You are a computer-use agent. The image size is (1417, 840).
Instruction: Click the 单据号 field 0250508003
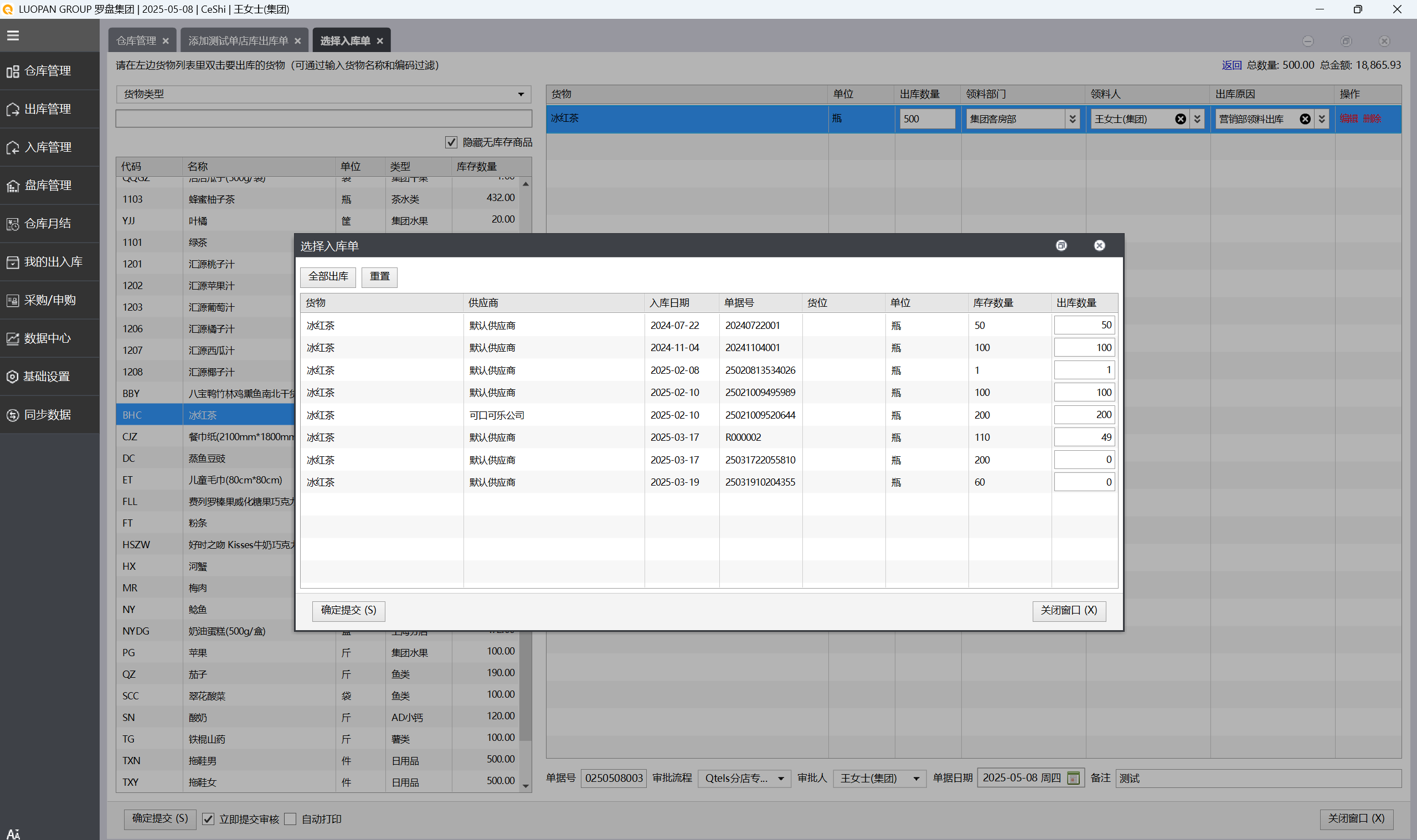click(614, 779)
